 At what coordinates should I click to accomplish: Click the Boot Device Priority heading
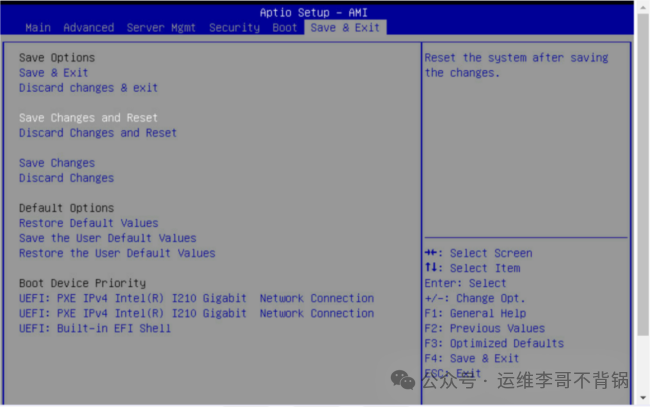[82, 283]
